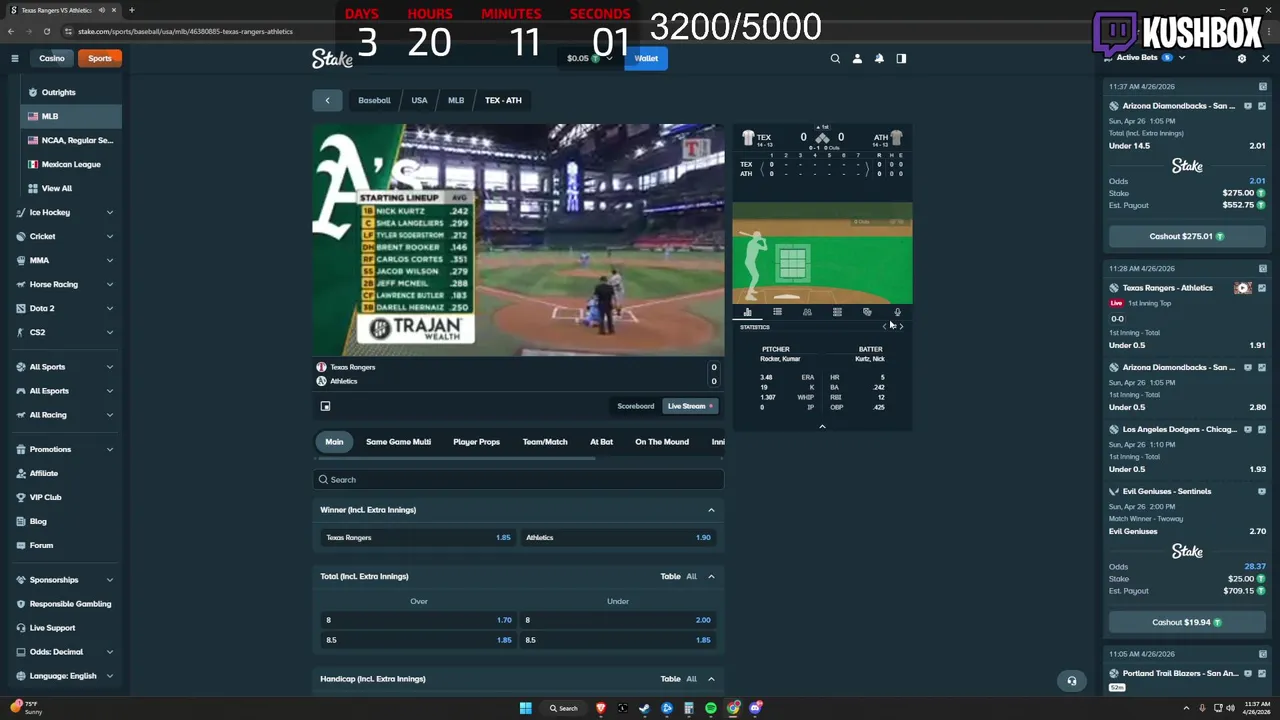Reload the page with the browser refresh icon
Screen dimensions: 1280x720
(x=46, y=31)
